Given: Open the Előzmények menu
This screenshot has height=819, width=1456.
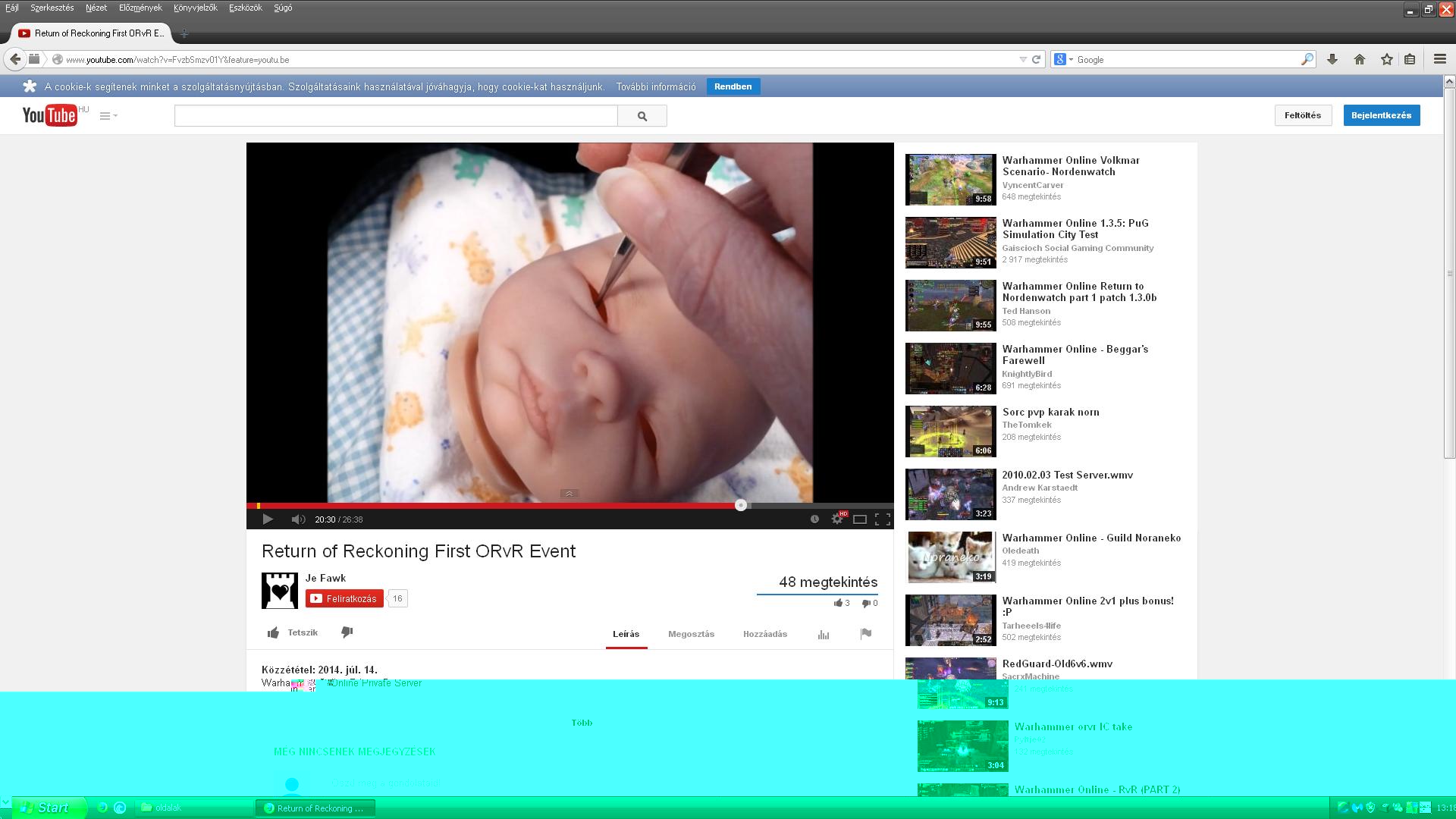Looking at the screenshot, I should (140, 8).
